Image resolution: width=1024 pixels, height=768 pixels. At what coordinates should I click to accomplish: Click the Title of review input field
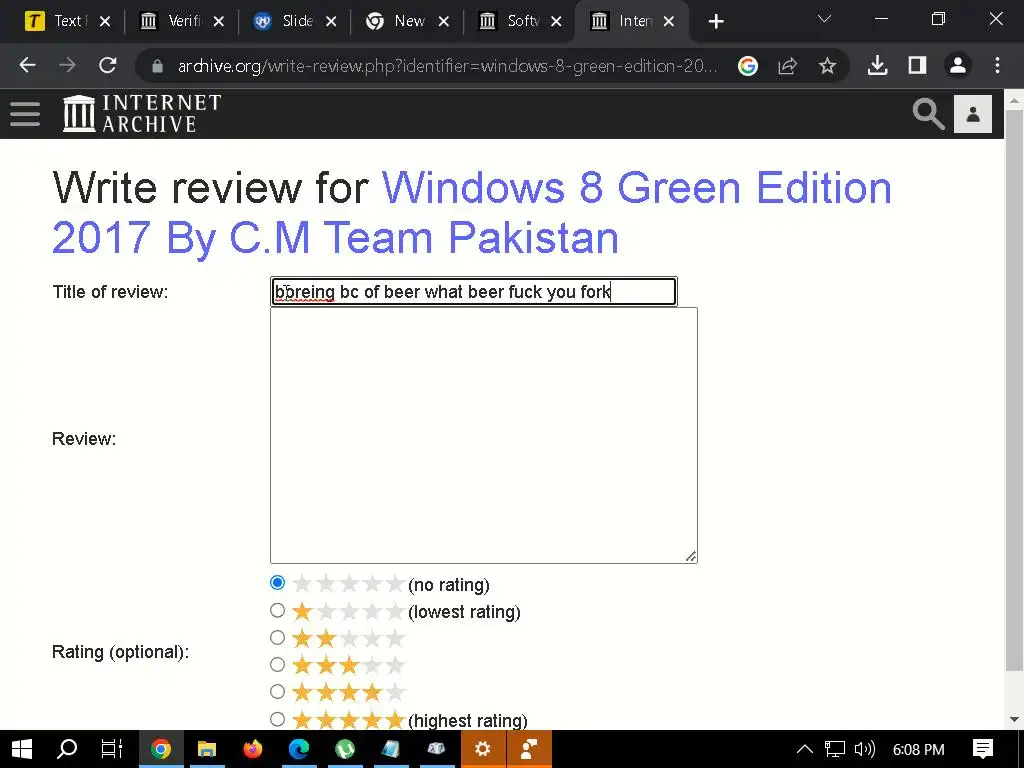[473, 291]
